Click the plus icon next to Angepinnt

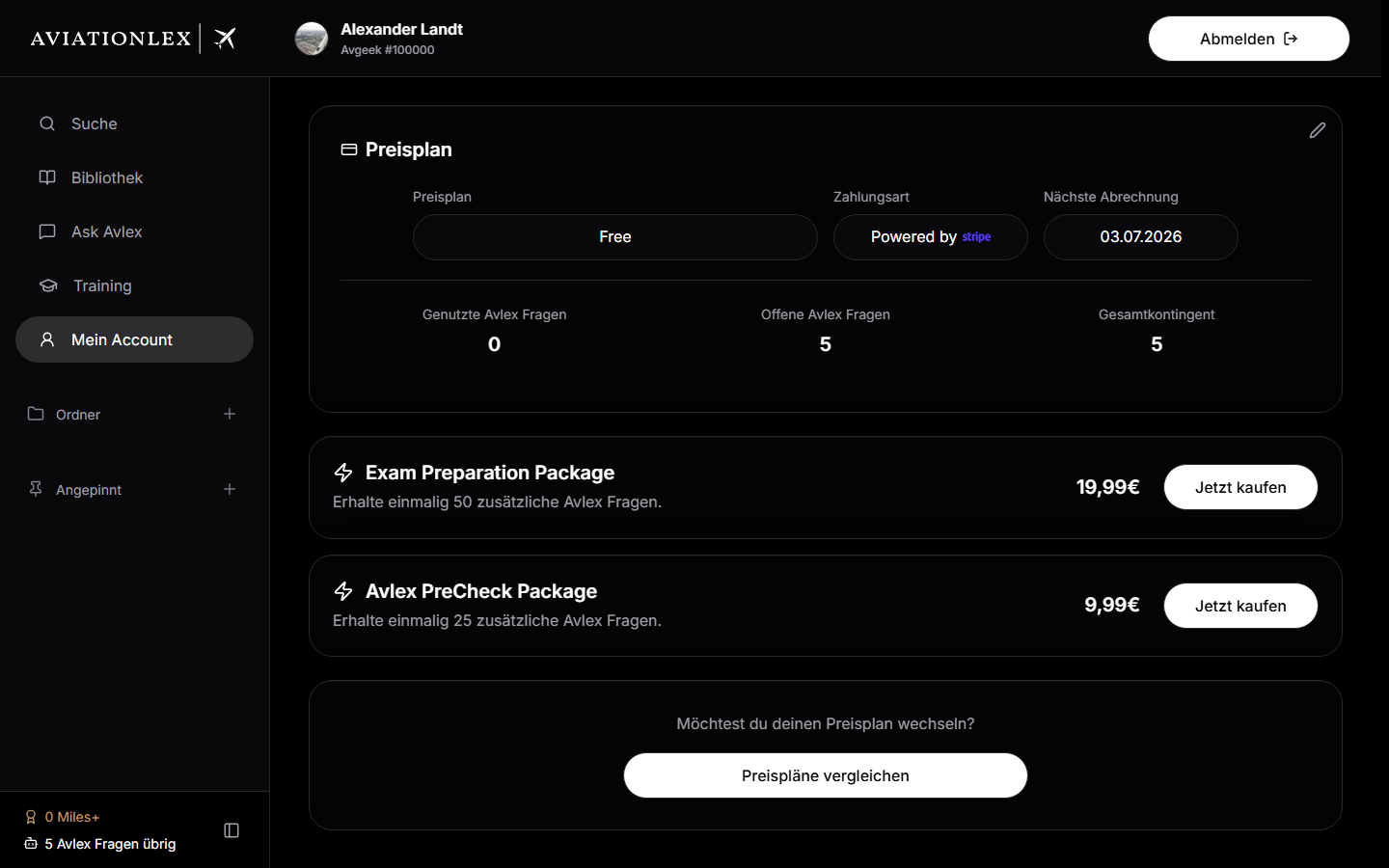[230, 489]
